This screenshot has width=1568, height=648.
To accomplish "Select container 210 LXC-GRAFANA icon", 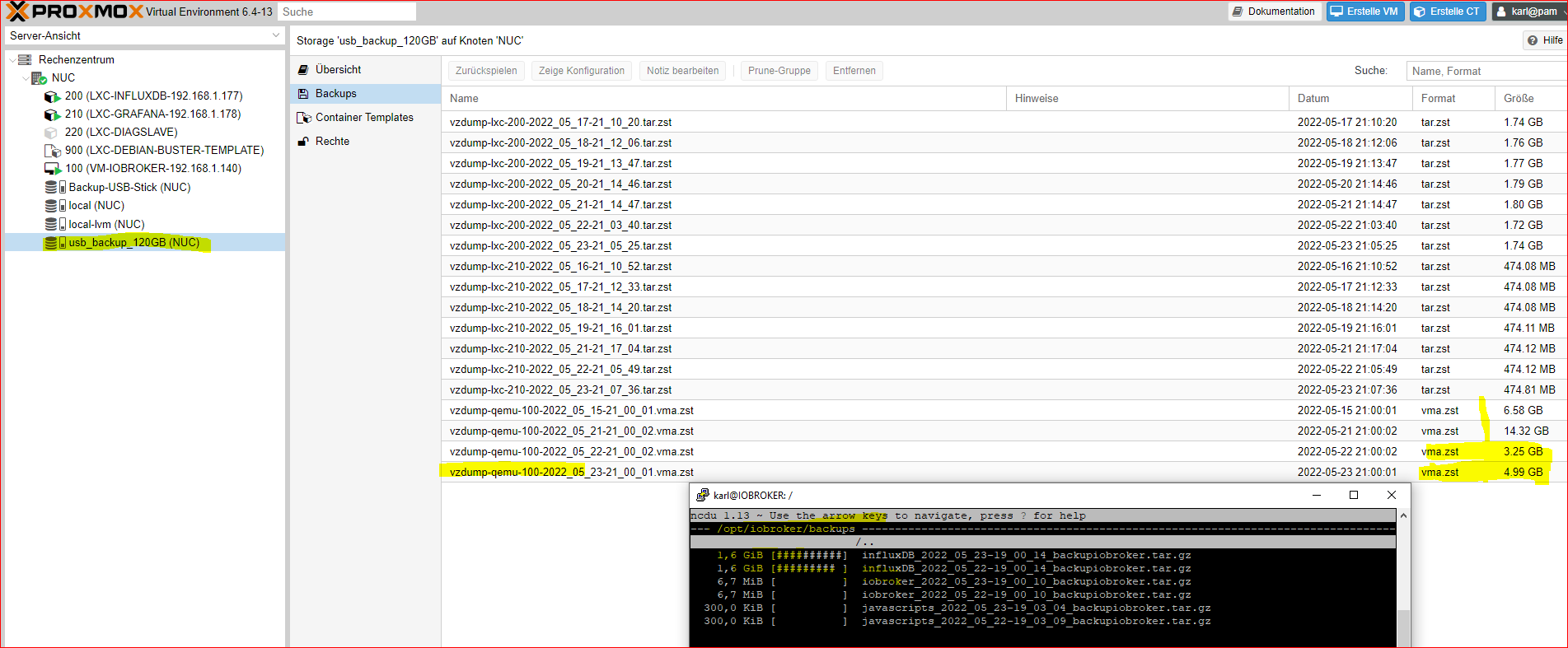I will pos(52,114).
